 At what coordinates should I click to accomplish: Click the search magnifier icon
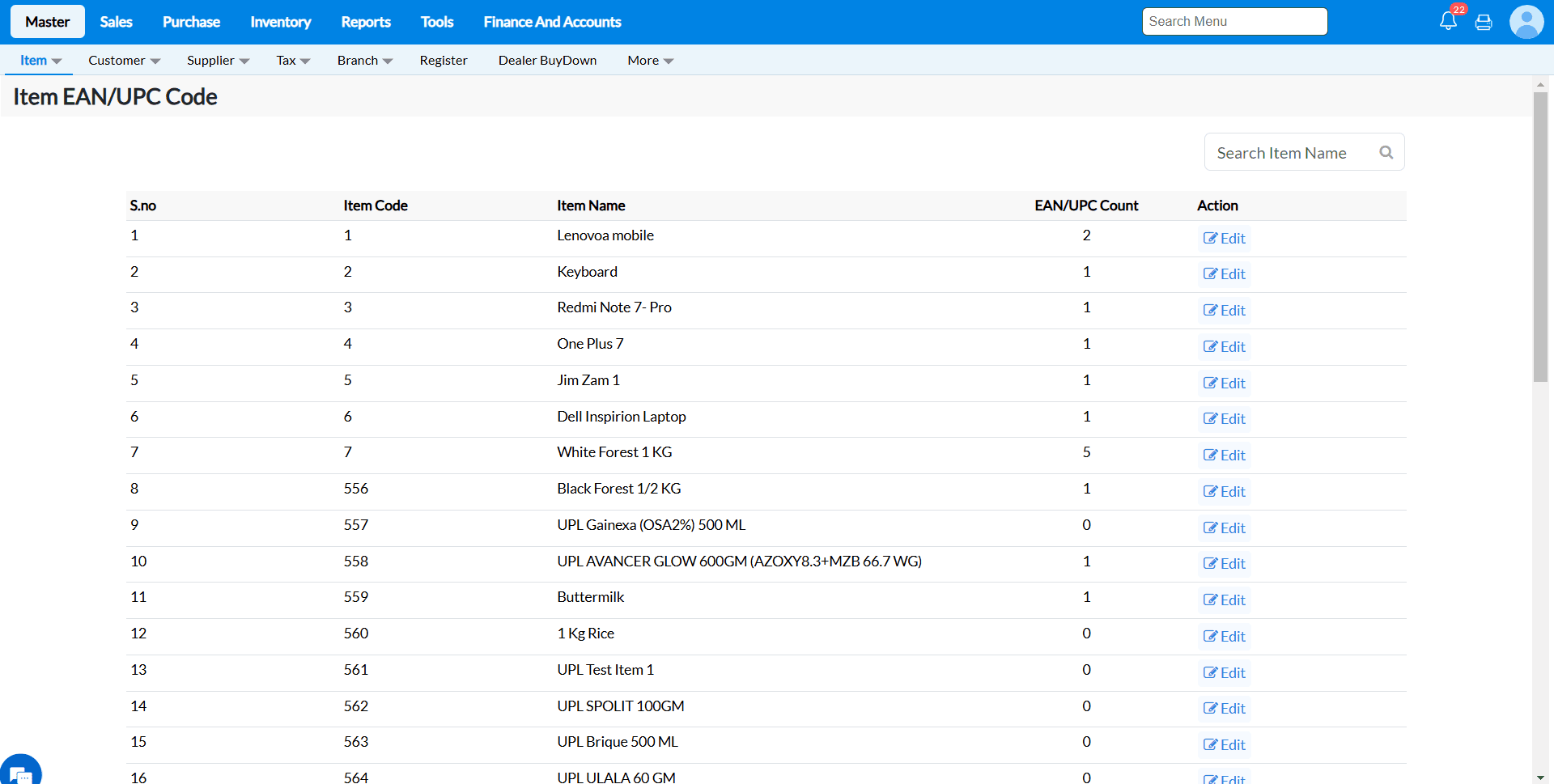point(1386,153)
